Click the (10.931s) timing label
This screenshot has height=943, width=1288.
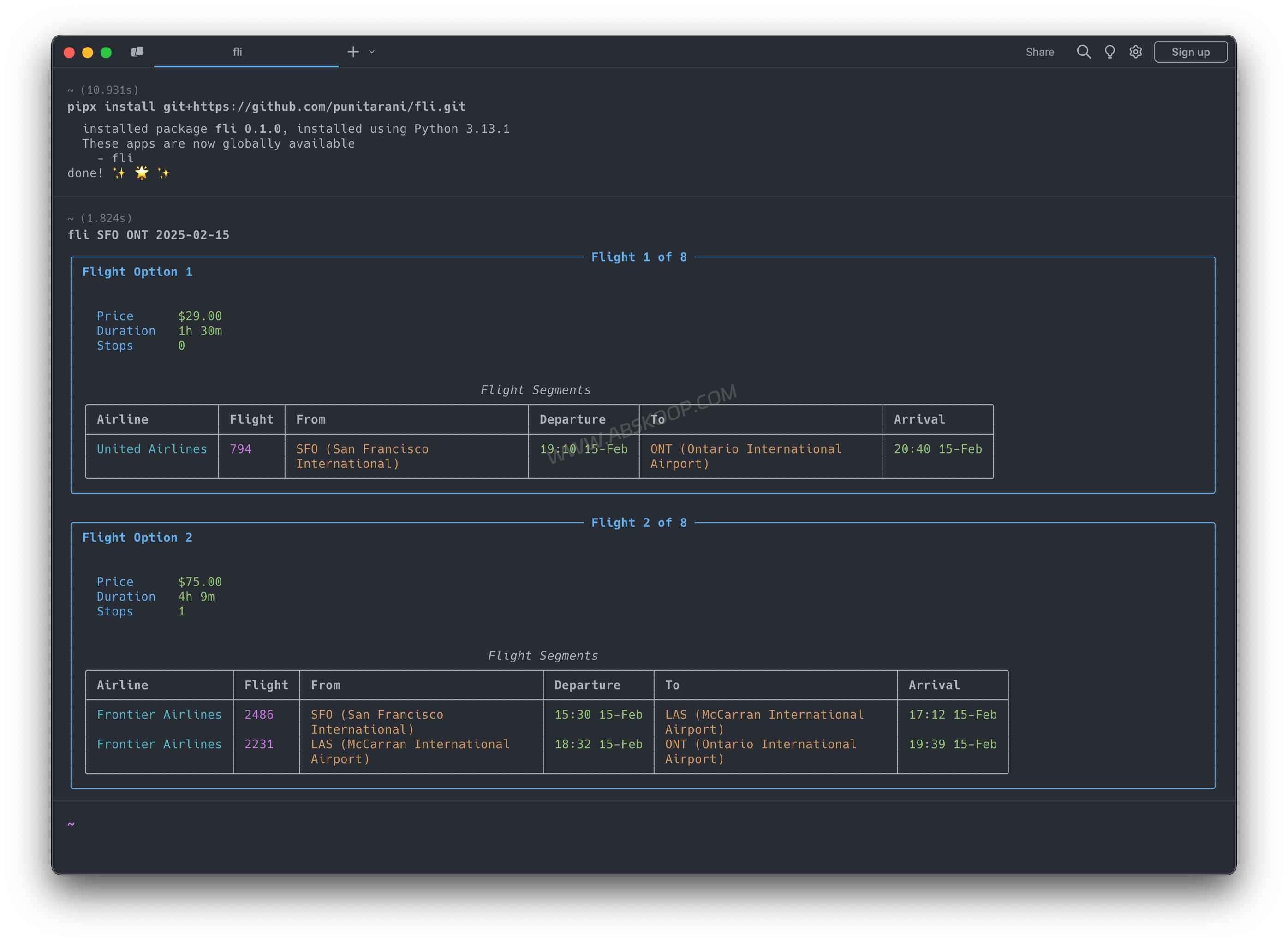(x=109, y=90)
